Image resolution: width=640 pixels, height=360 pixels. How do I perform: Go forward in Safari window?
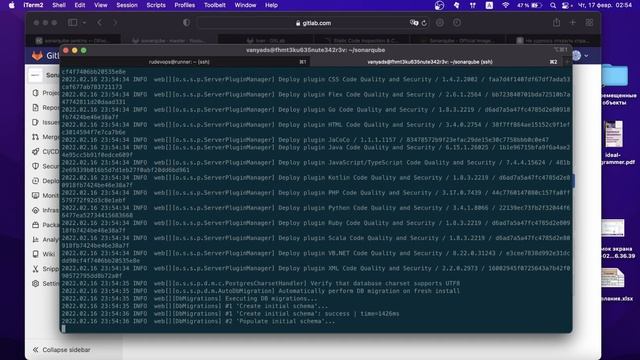pos(115,23)
